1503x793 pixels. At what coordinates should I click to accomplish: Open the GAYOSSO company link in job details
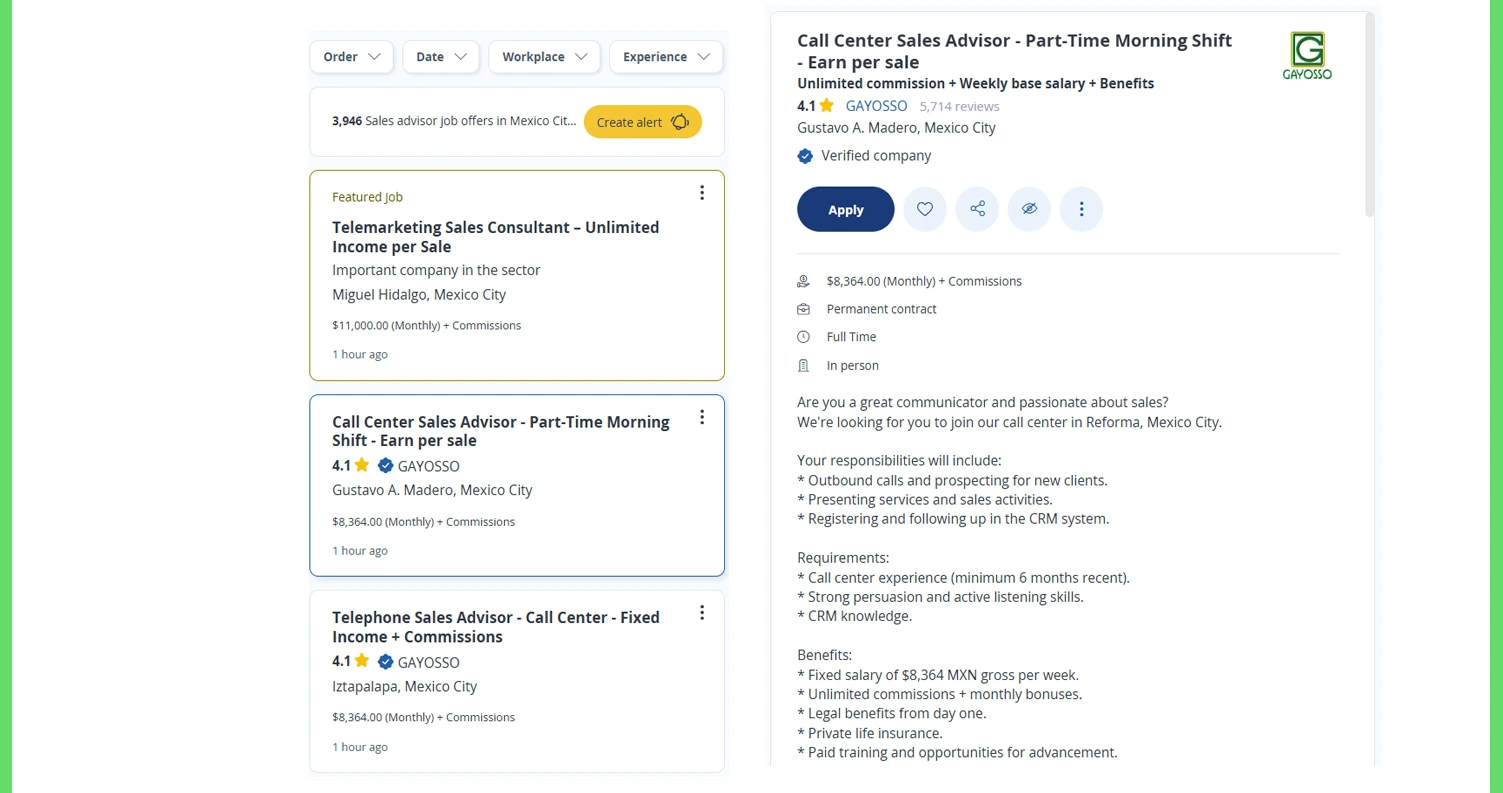(876, 106)
